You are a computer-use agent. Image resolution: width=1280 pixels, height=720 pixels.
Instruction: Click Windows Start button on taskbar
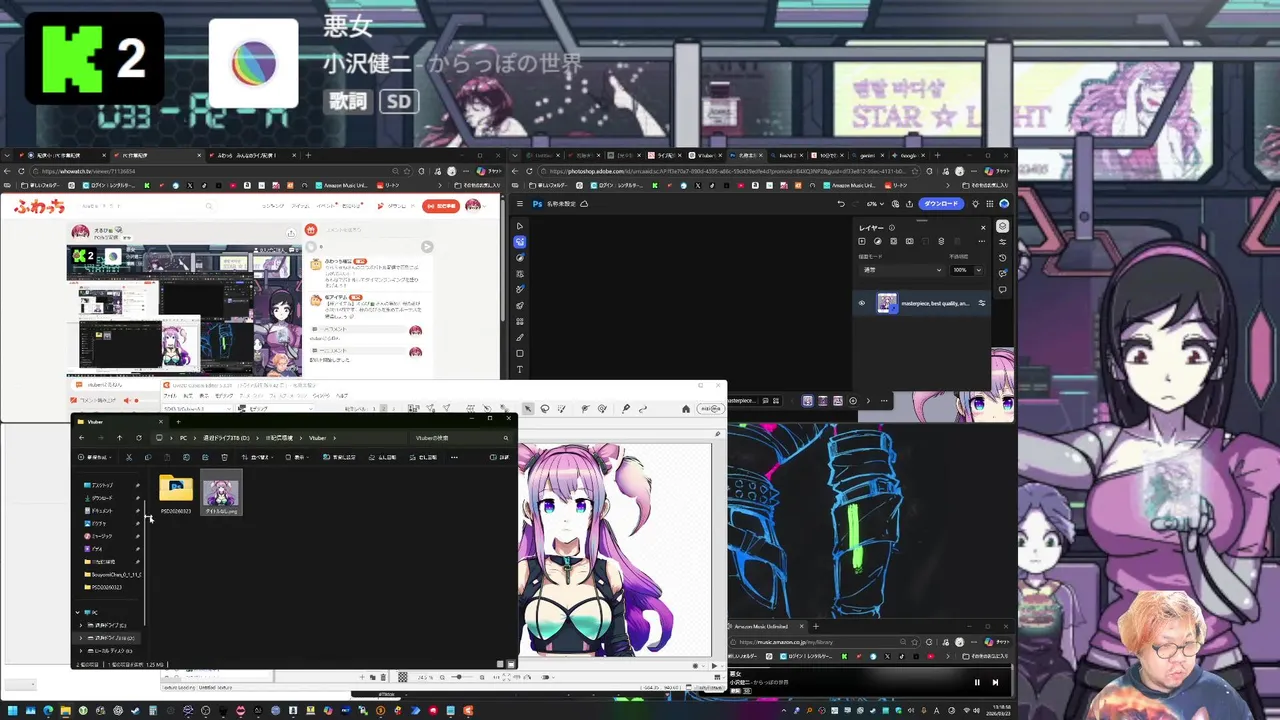(x=12, y=711)
